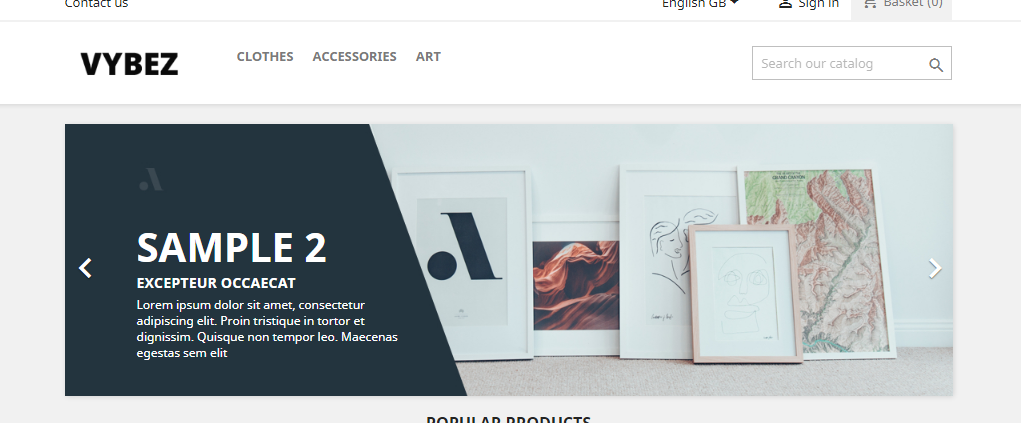Click the user icon beside Sign in
Viewport: 1021px width, 423px height.
[785, 3]
